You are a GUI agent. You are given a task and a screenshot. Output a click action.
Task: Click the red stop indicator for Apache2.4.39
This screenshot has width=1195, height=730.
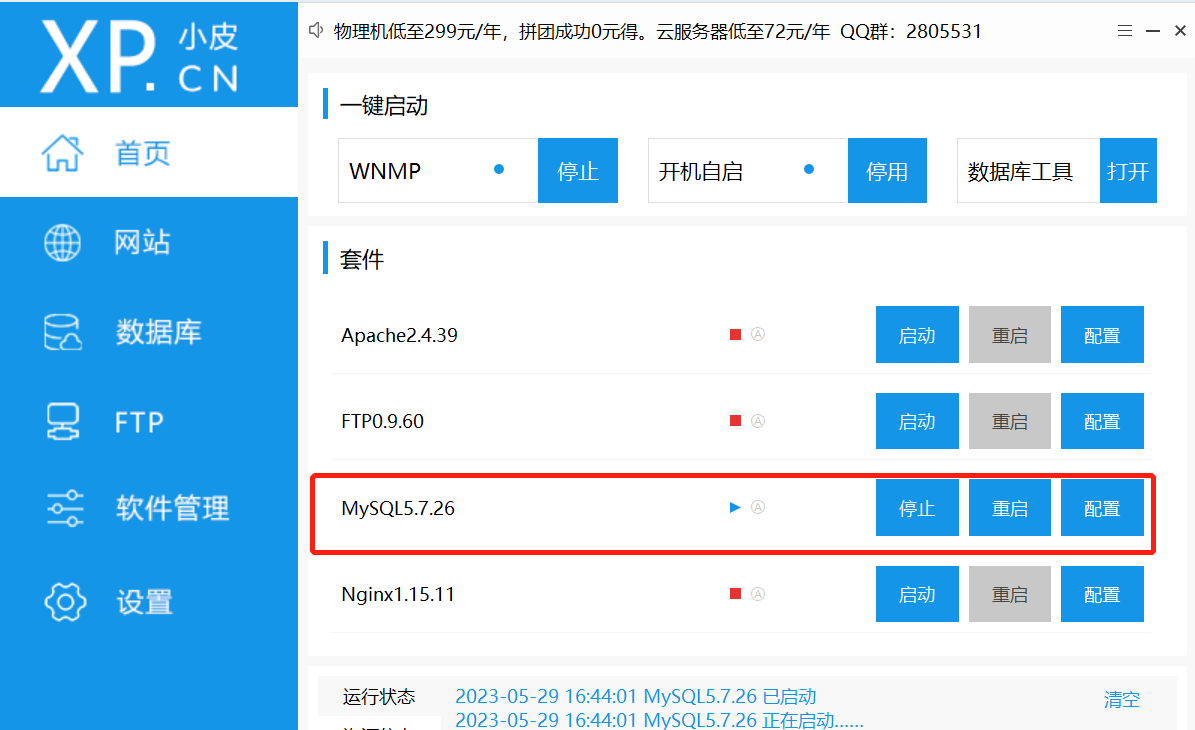(735, 335)
